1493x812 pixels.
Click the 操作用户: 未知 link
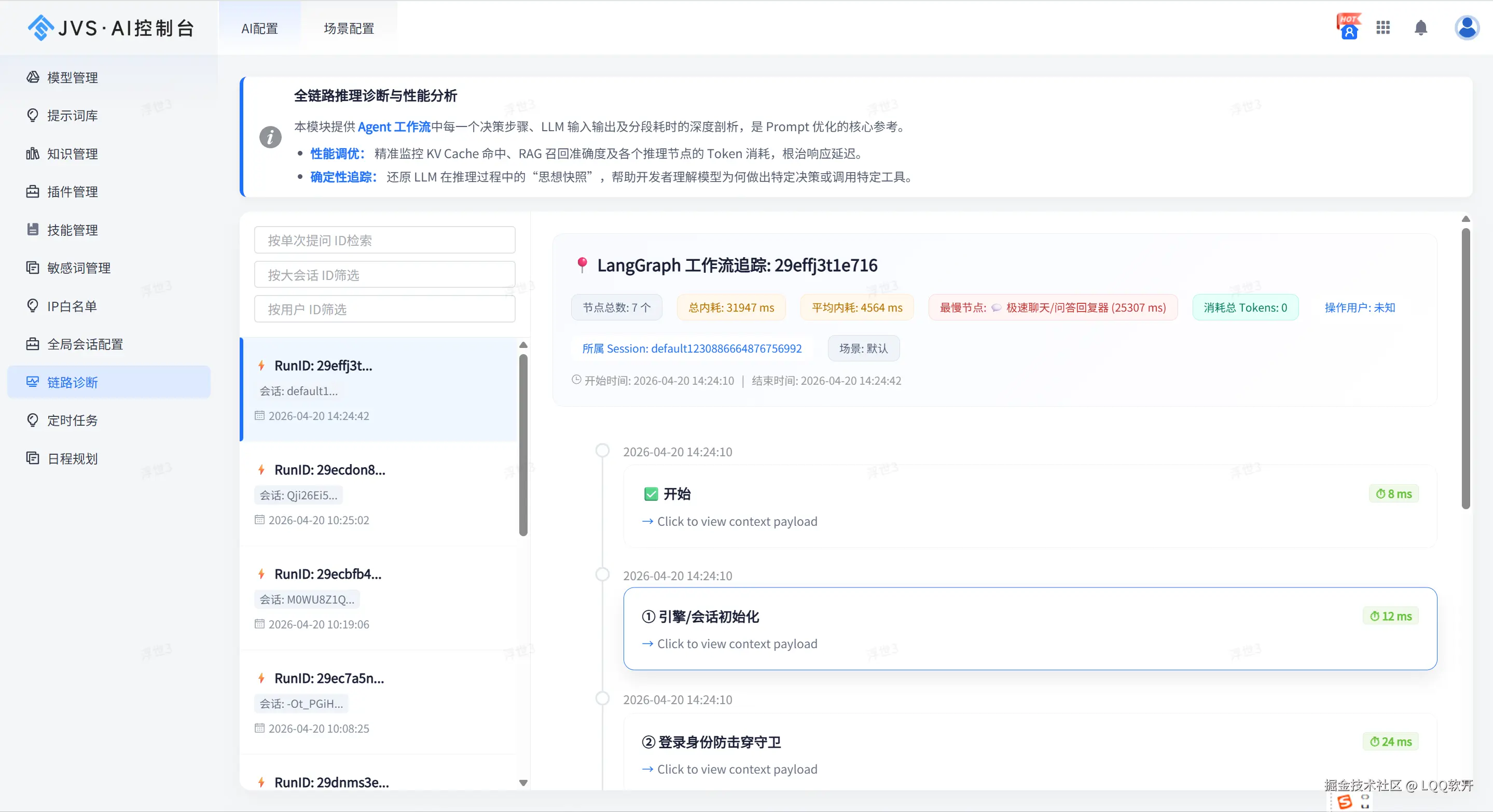pos(1359,307)
